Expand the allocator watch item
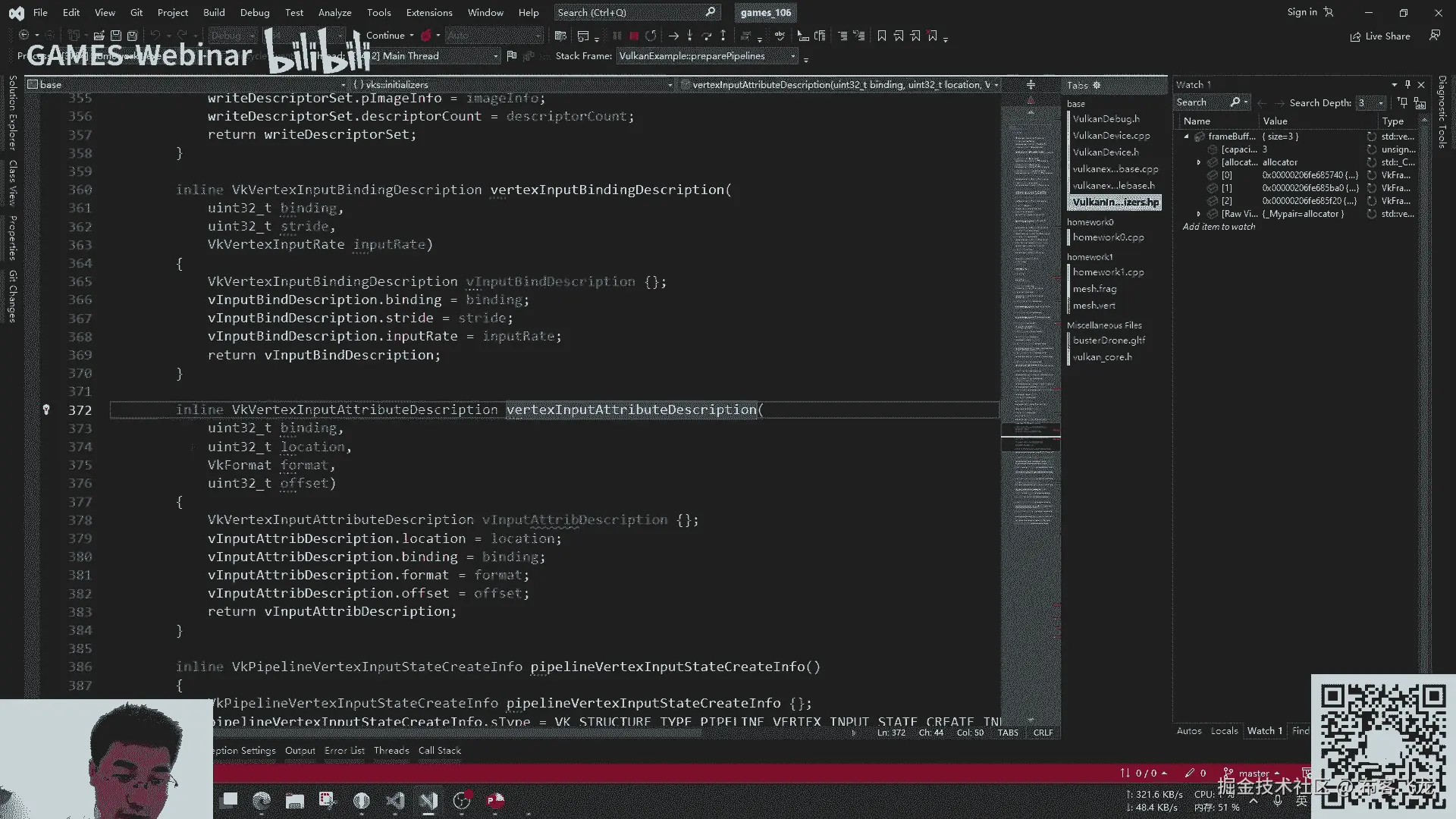 pyautogui.click(x=1199, y=162)
